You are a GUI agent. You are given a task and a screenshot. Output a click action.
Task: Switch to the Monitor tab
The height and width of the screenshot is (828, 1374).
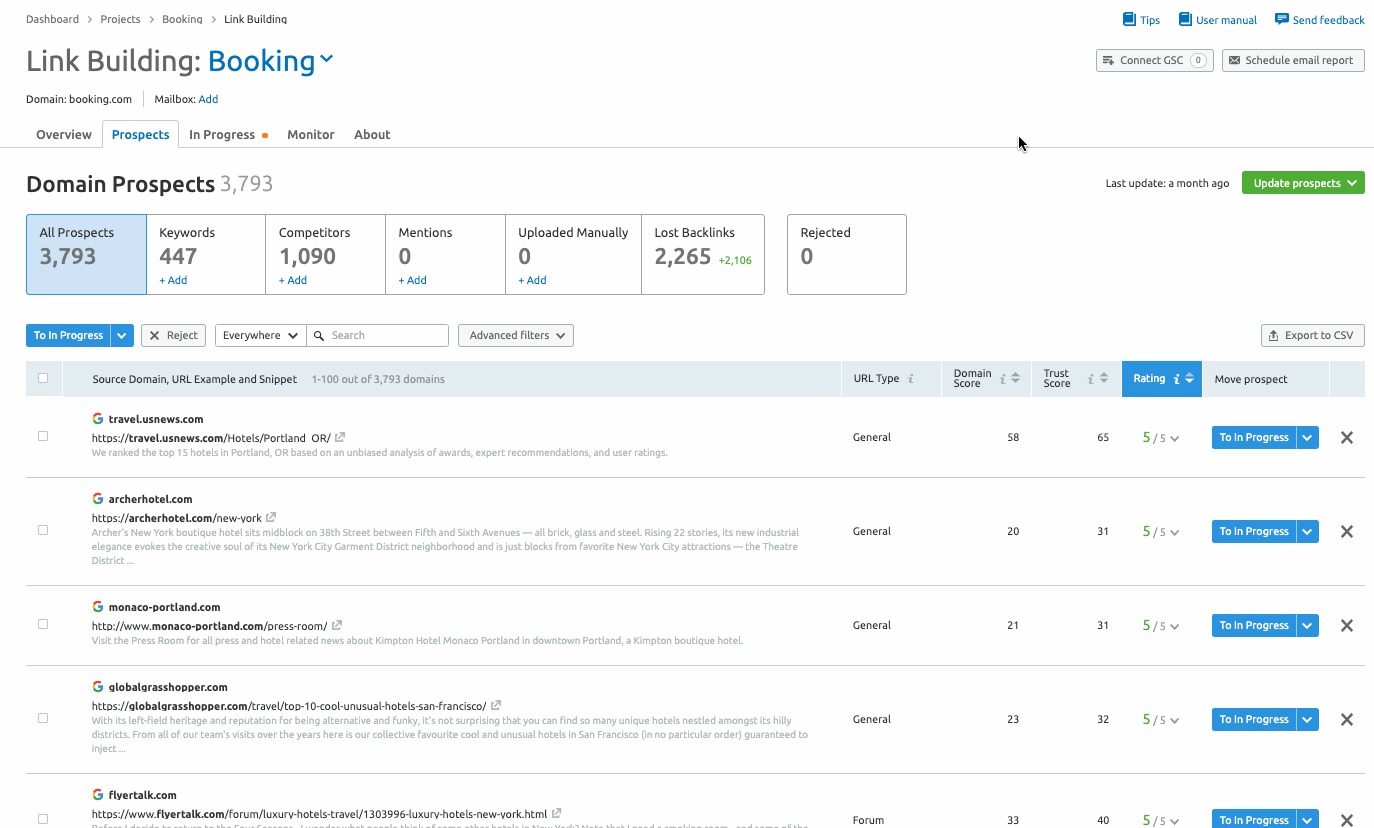311,134
